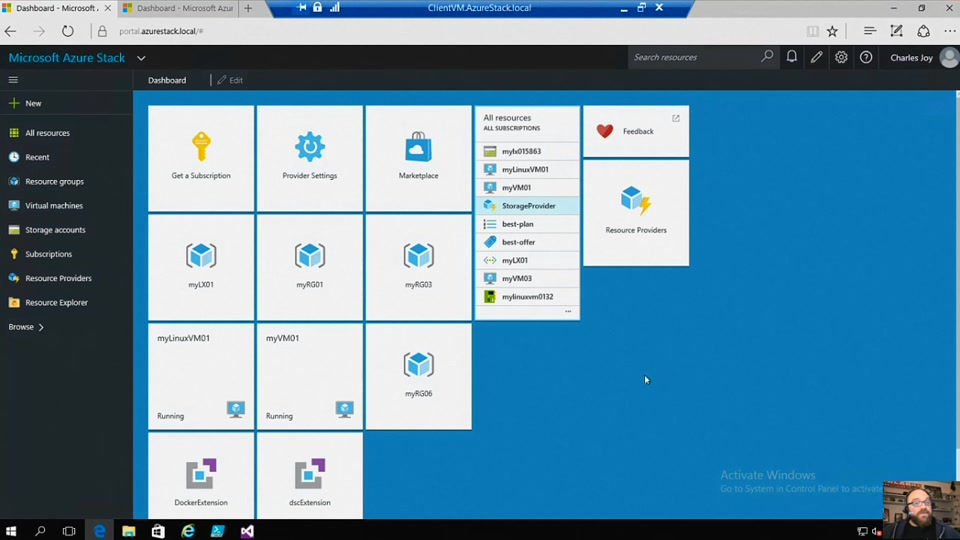Open the myLinuxVM01 running VM tile
Viewport: 960px width, 540px height.
[x=201, y=376]
